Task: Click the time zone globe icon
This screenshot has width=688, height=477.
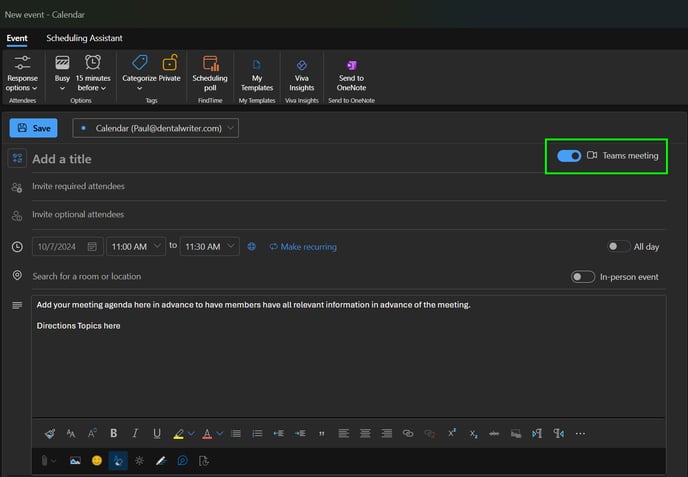Action: pyautogui.click(x=251, y=247)
